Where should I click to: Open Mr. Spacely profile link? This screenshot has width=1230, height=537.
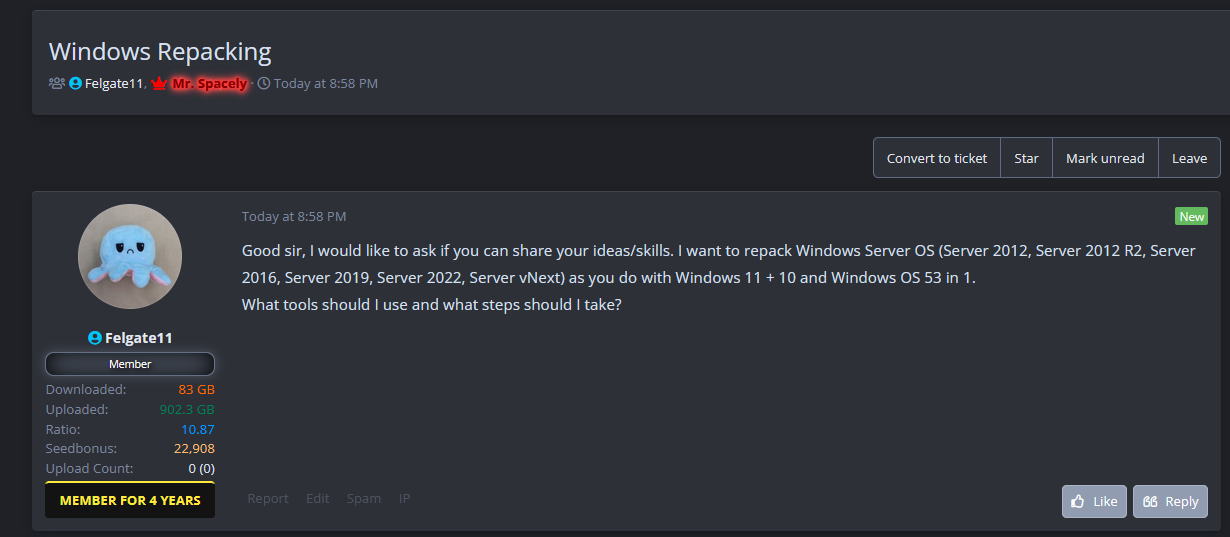pyautogui.click(x=209, y=84)
